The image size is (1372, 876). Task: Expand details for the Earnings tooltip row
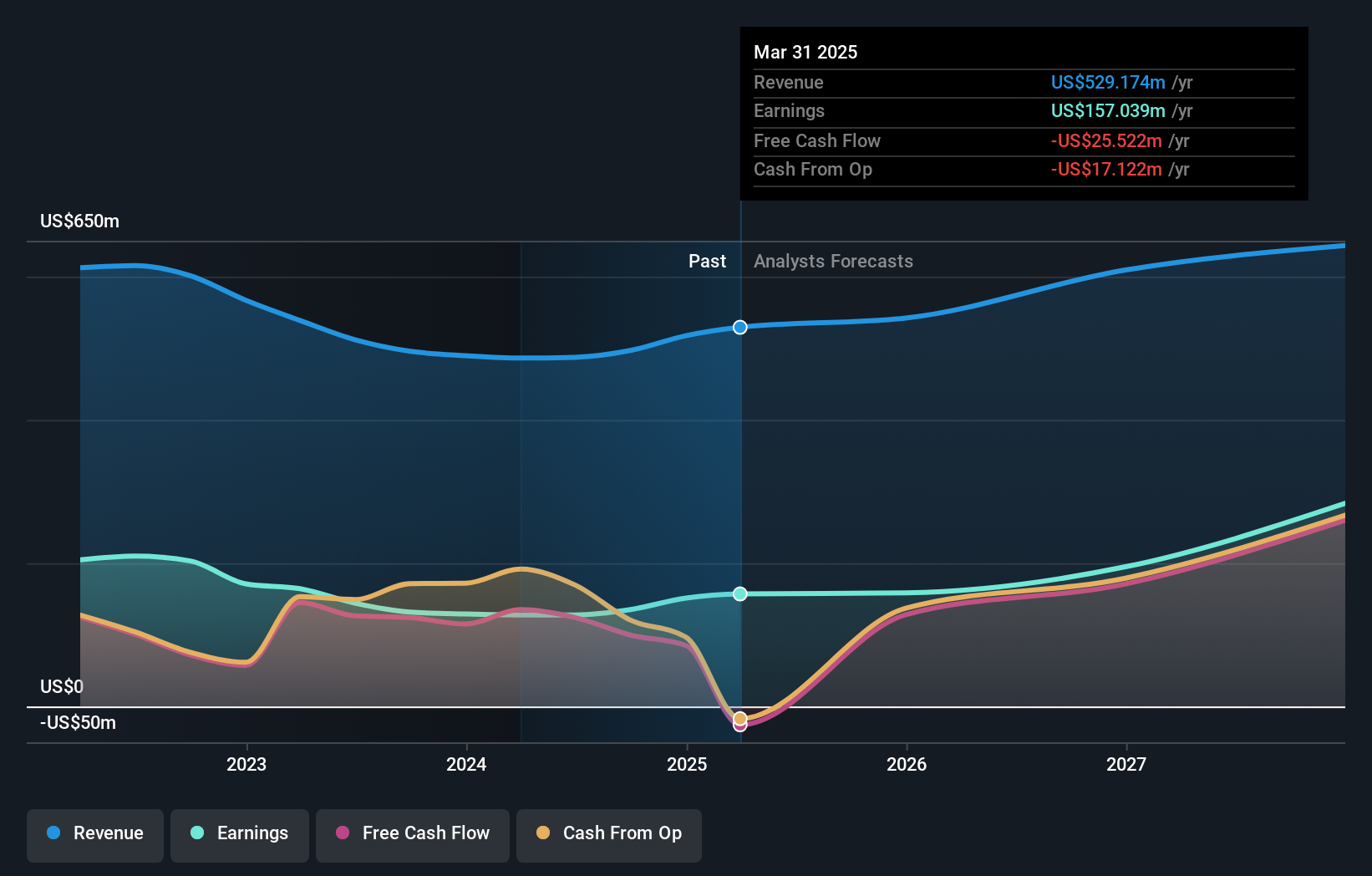pos(789,110)
